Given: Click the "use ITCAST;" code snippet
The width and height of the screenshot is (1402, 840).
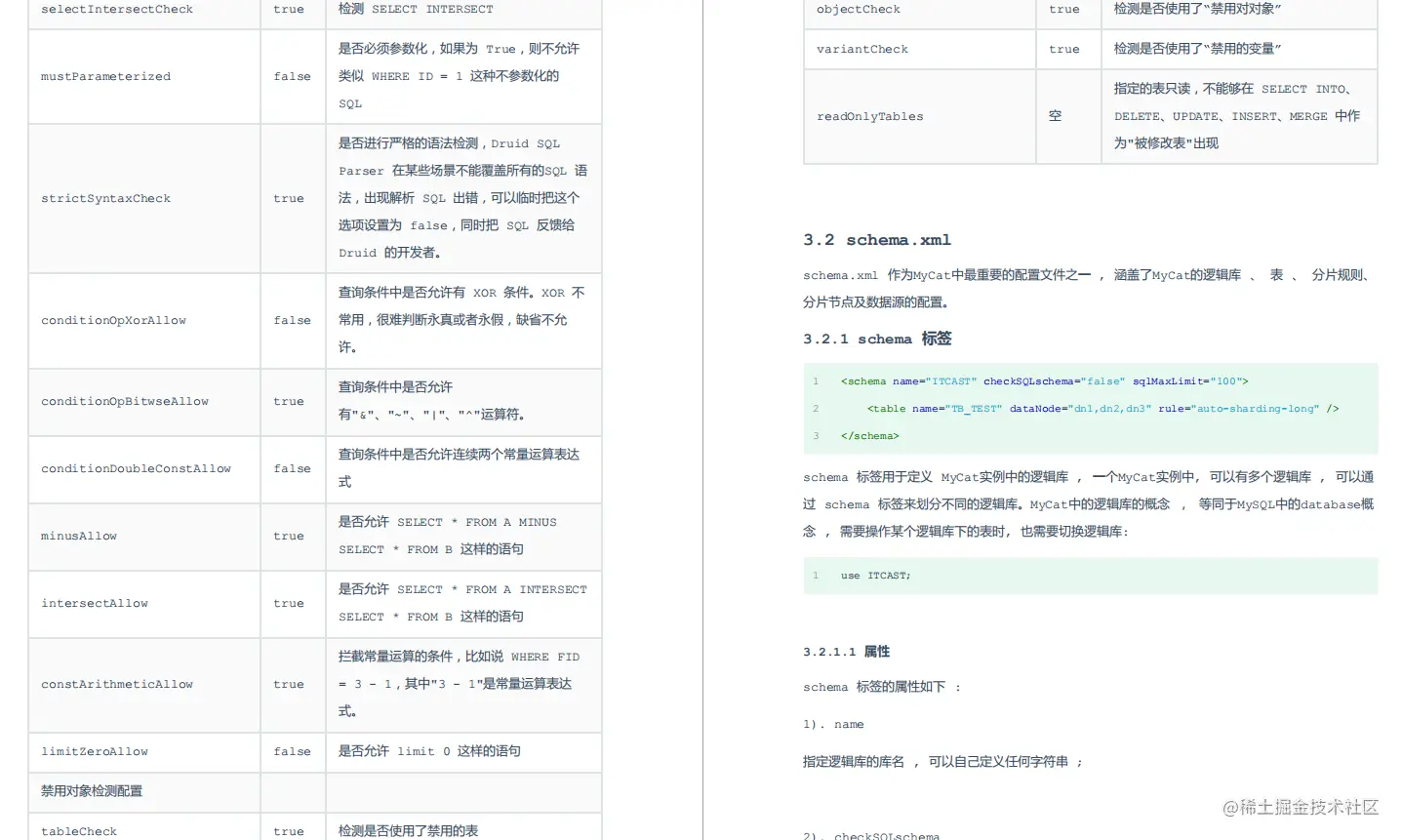Looking at the screenshot, I should (x=875, y=576).
